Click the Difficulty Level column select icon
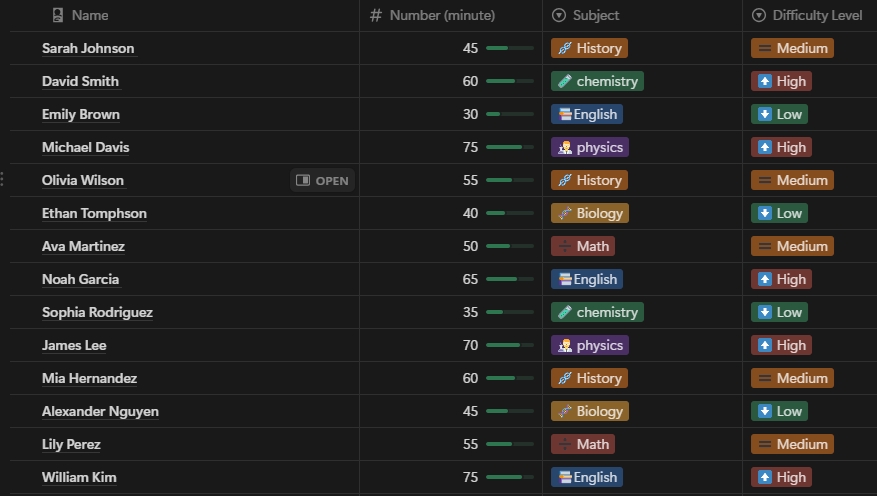 [x=758, y=15]
